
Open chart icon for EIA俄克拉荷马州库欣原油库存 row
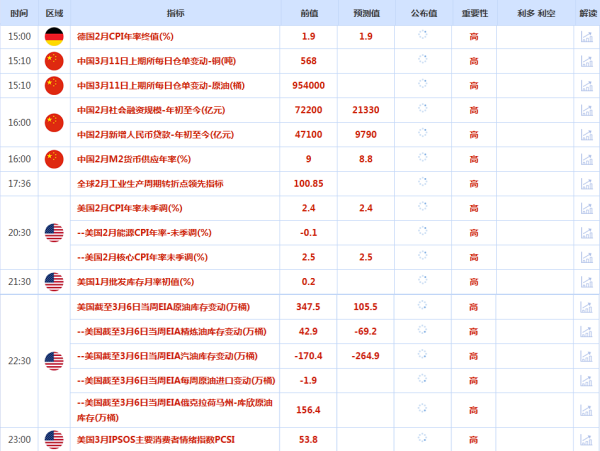coord(586,410)
